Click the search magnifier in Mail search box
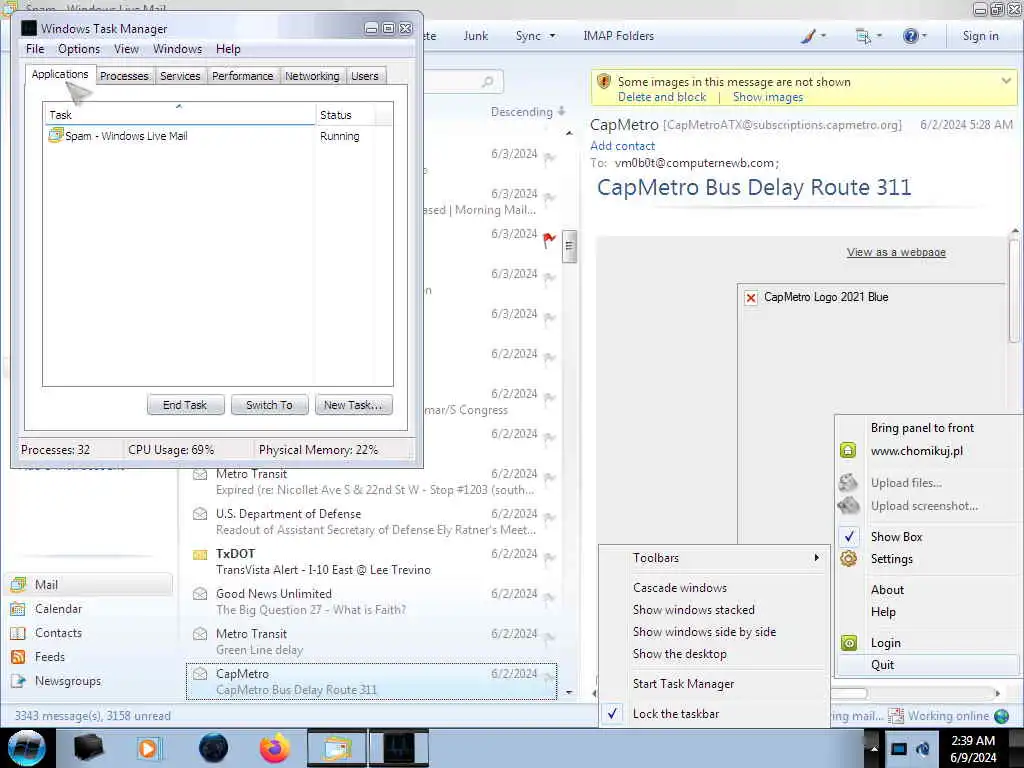 [487, 82]
